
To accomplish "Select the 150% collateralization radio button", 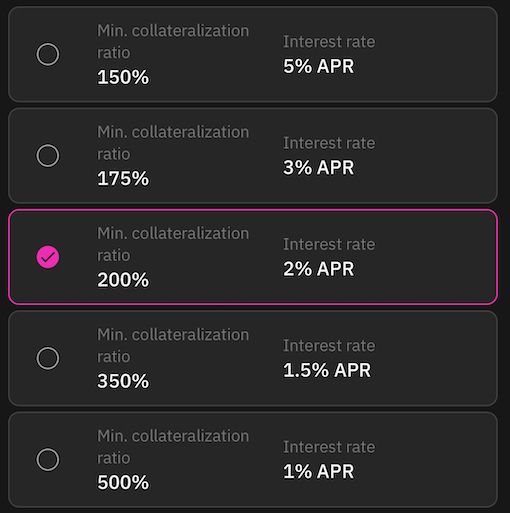I will point(48,54).
